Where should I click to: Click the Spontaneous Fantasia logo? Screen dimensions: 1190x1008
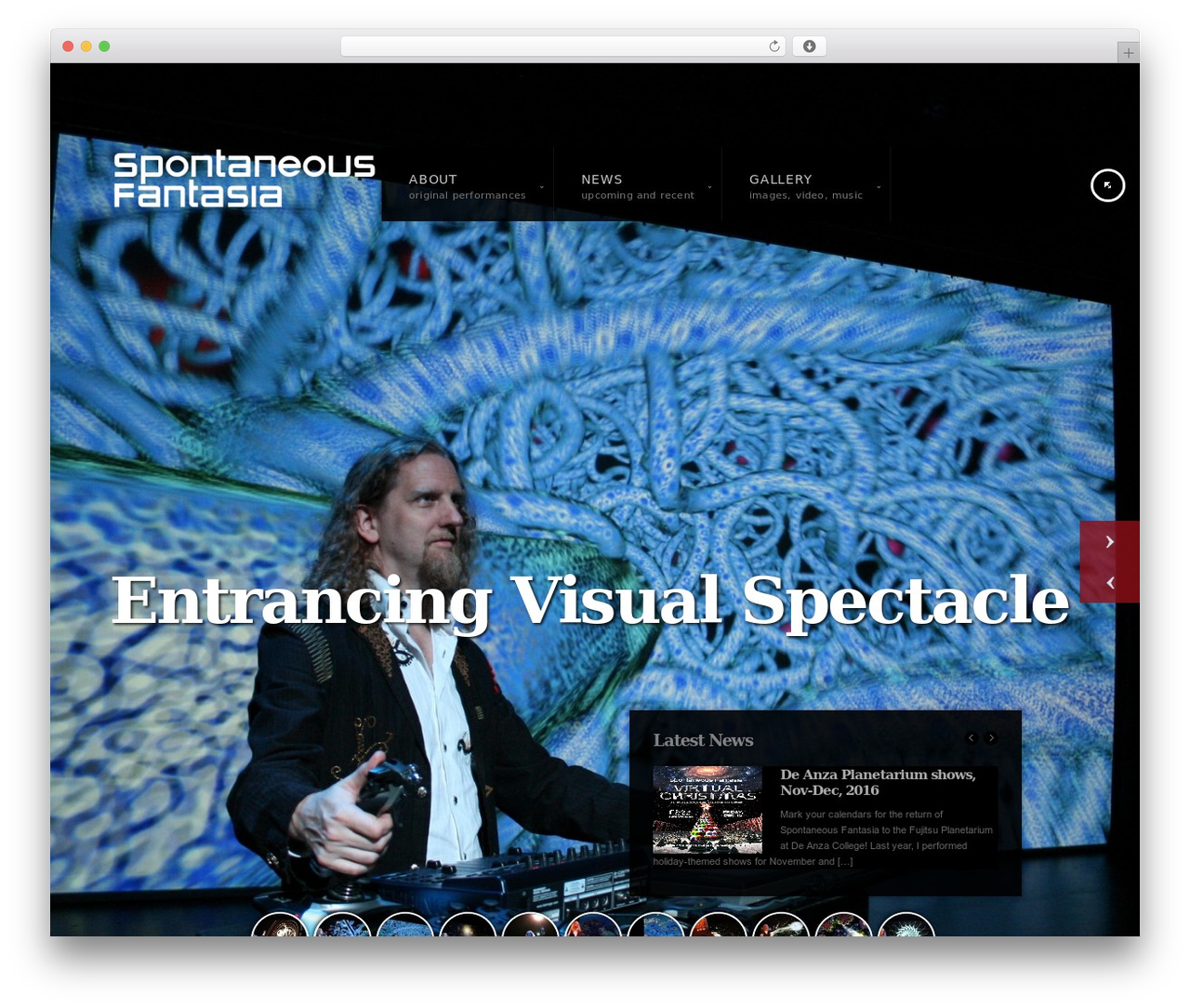coord(244,179)
